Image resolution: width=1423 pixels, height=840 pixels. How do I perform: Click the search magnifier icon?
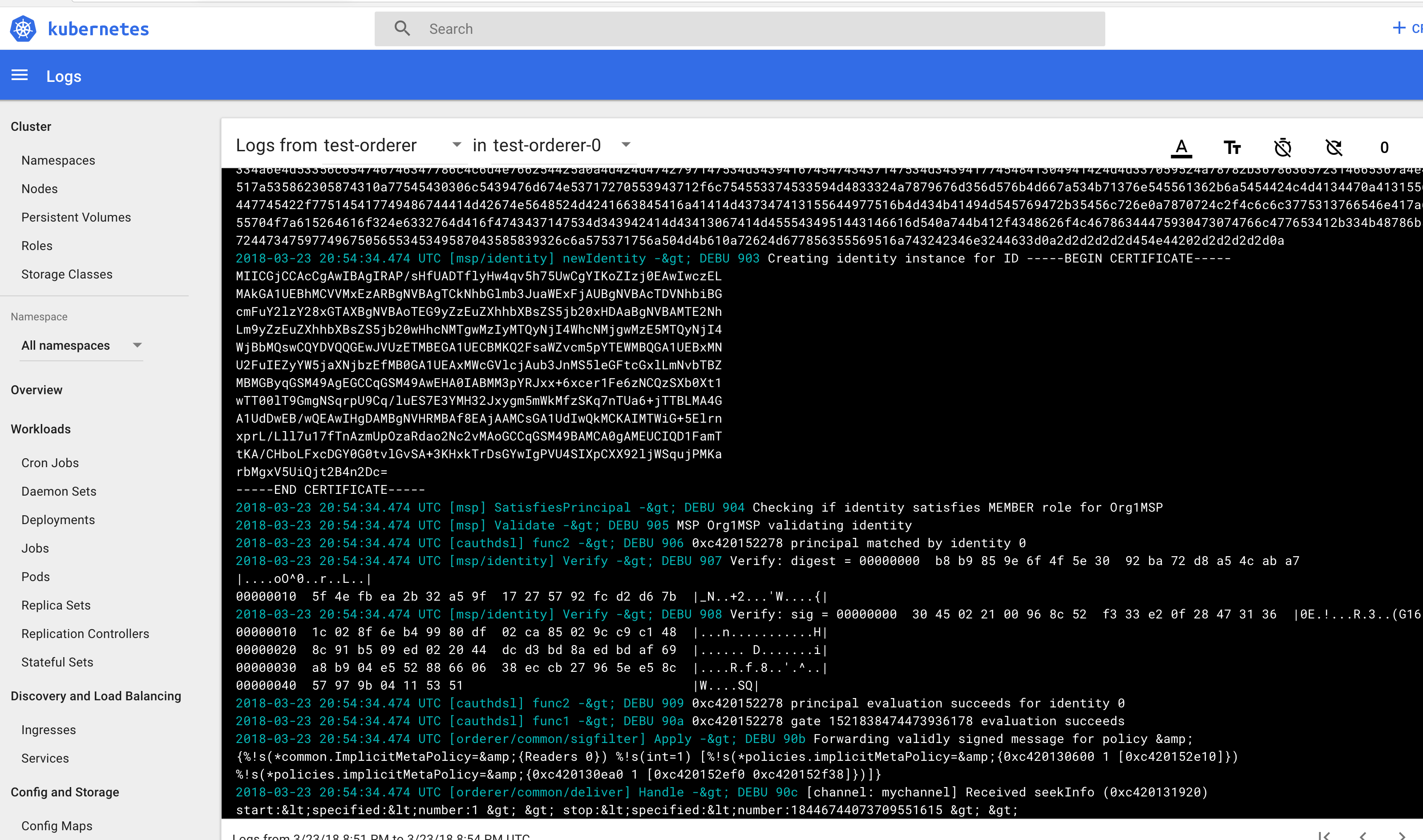pyautogui.click(x=401, y=27)
